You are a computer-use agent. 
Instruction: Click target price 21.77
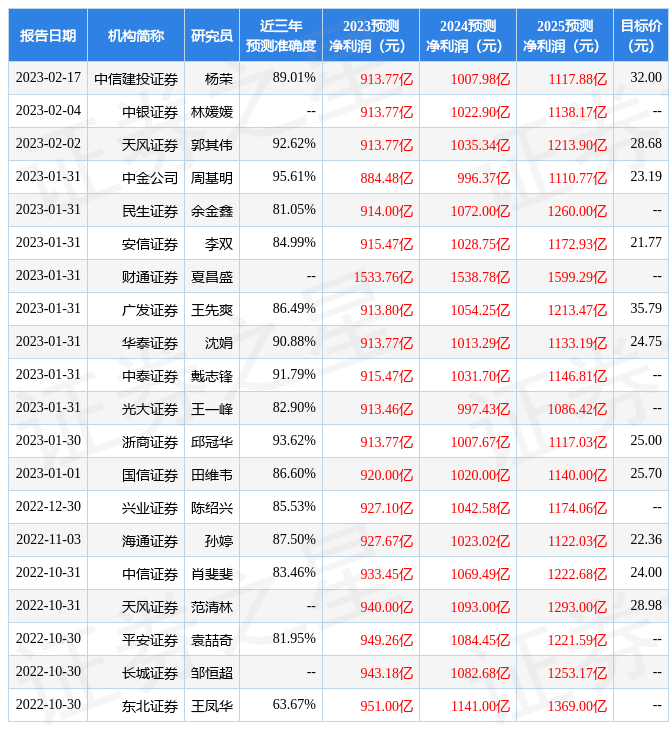[646, 243]
